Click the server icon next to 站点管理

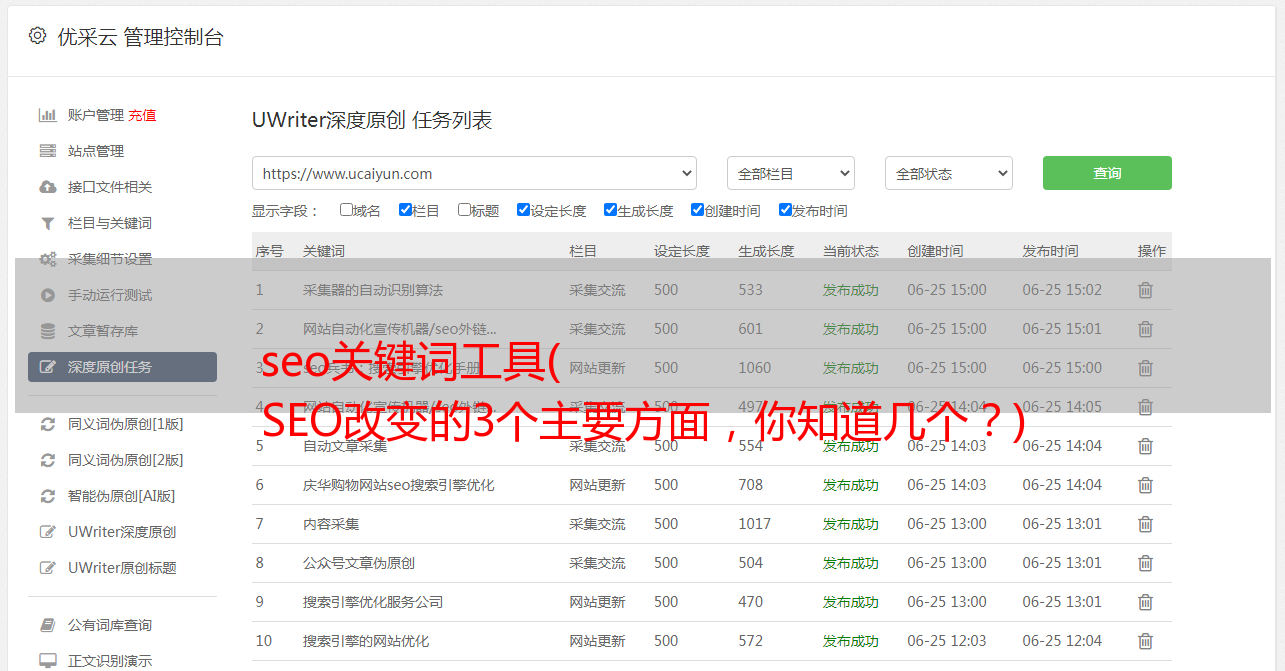pyautogui.click(x=47, y=151)
